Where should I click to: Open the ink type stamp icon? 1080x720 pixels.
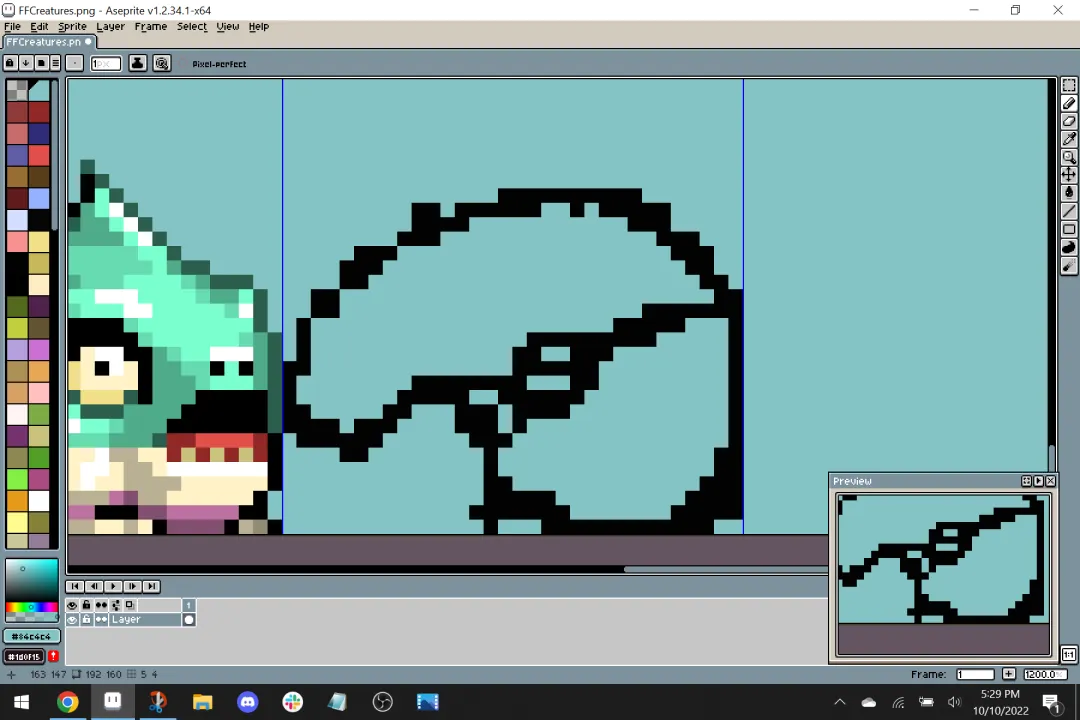tap(138, 63)
